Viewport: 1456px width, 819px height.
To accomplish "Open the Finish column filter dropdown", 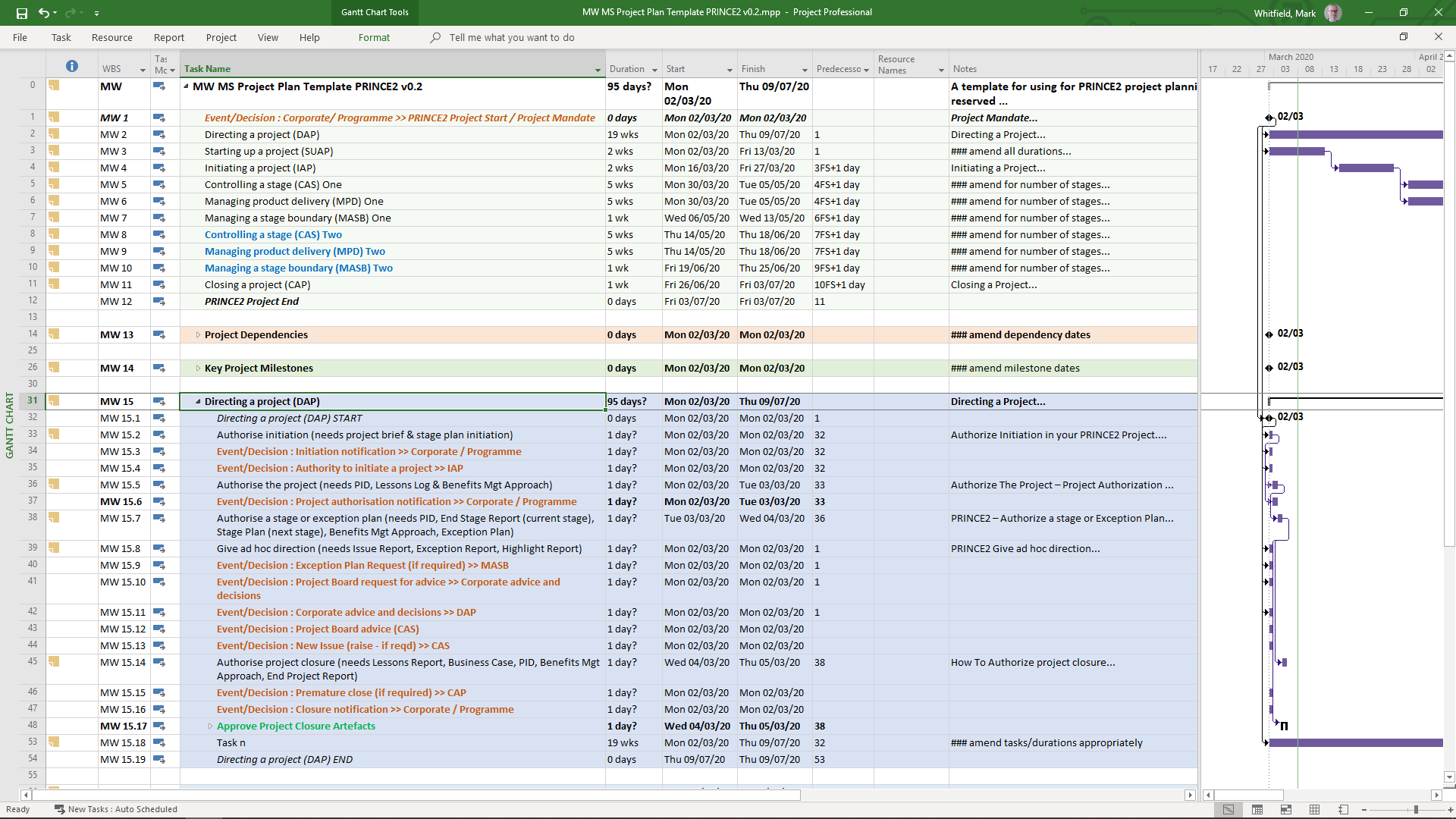I will pos(804,69).
